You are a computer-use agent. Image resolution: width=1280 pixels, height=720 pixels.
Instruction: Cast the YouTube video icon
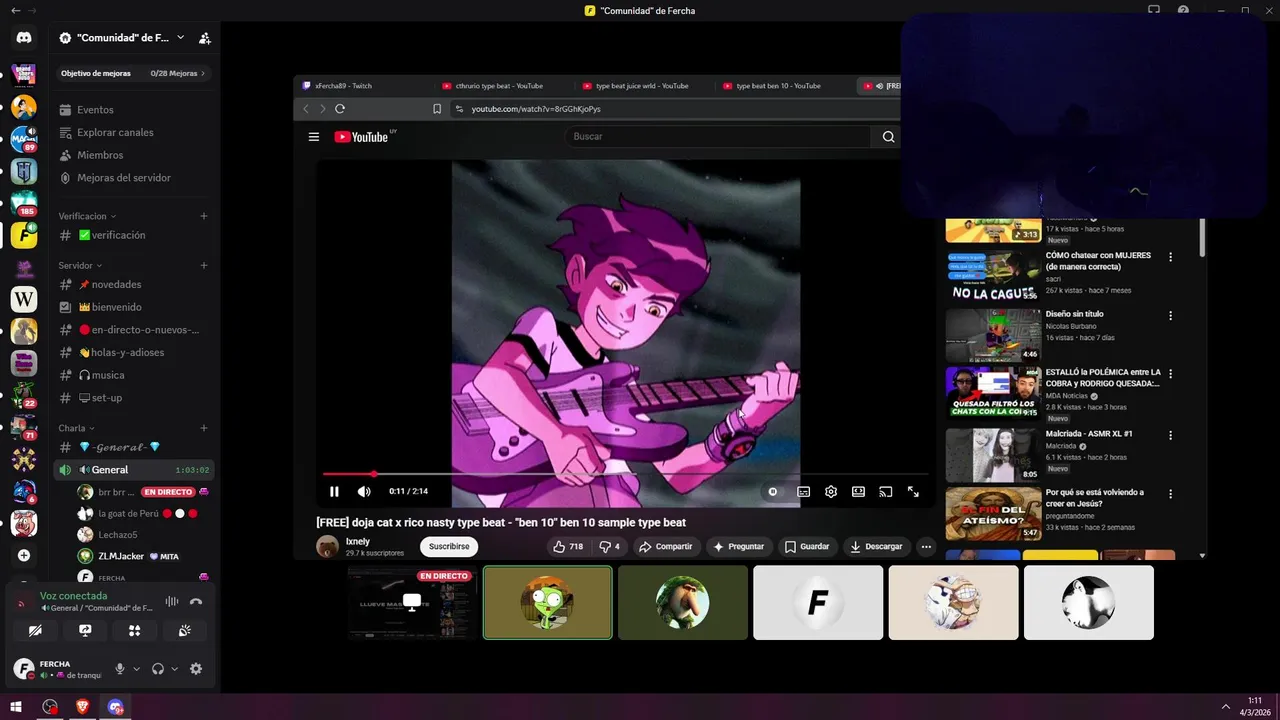(886, 491)
